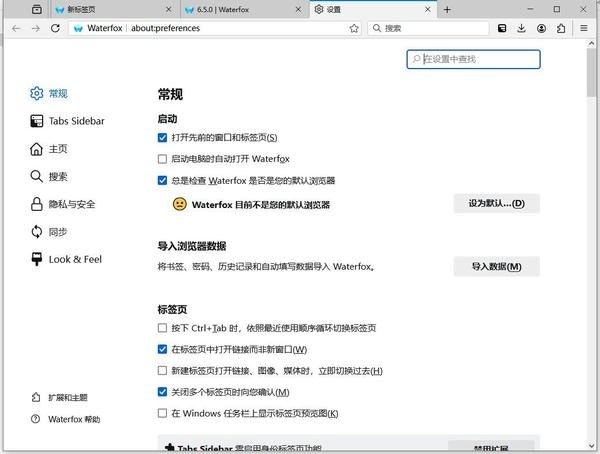600x454 pixels.
Task: Click 导入数据 button
Action: click(x=497, y=266)
